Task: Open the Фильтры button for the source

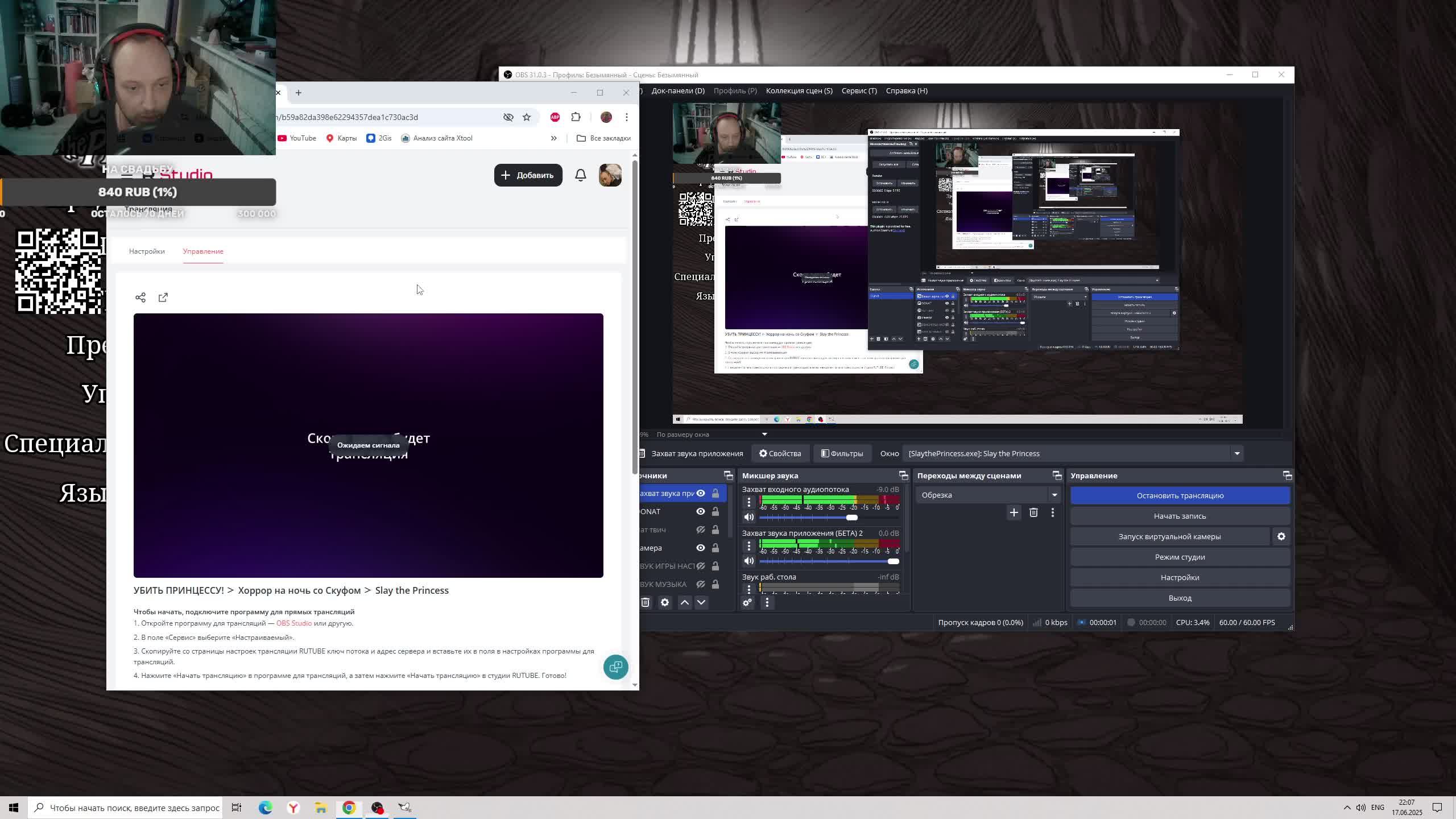Action: point(842,453)
